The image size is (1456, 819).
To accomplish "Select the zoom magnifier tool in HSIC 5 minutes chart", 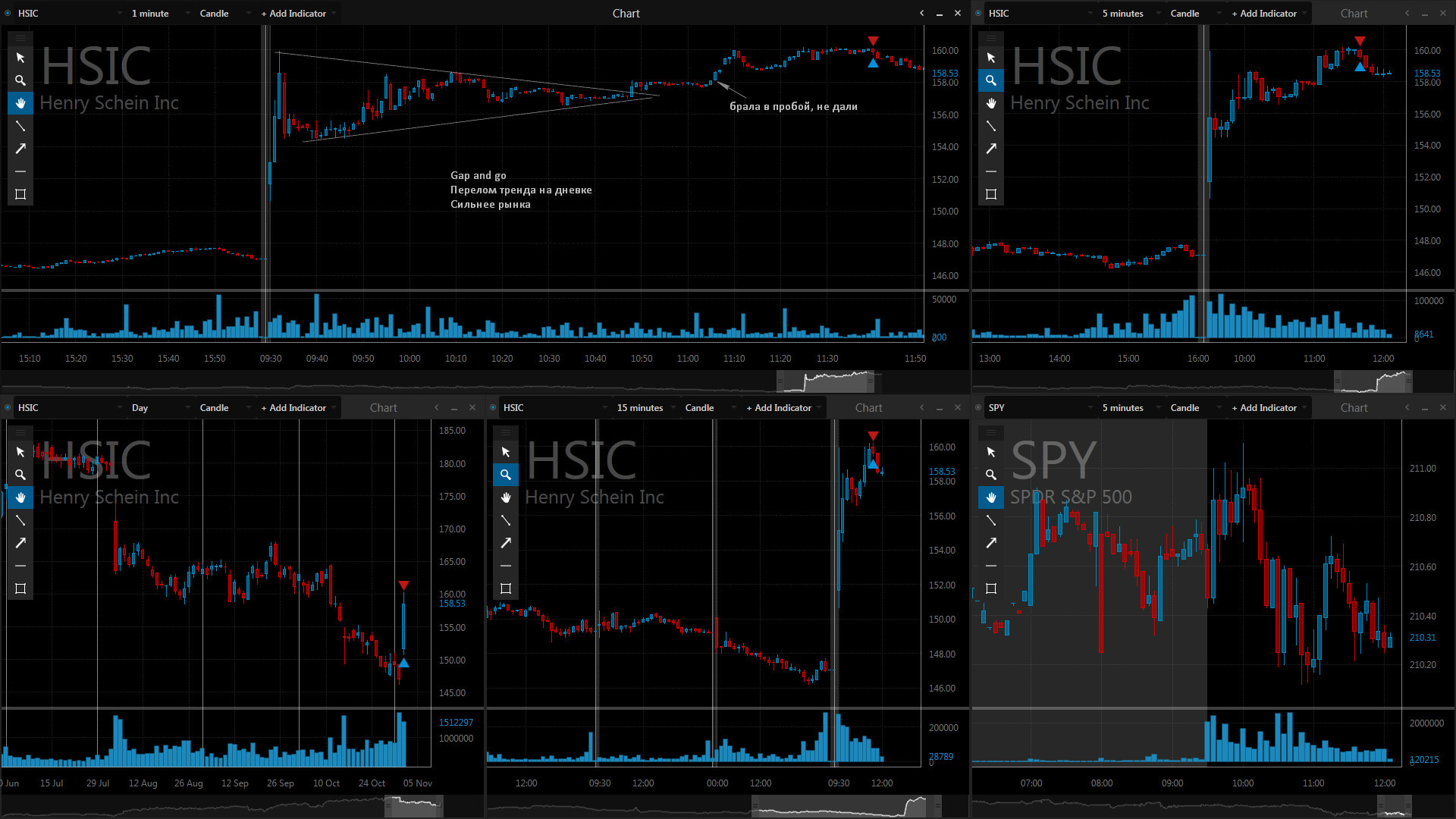I will coord(991,80).
